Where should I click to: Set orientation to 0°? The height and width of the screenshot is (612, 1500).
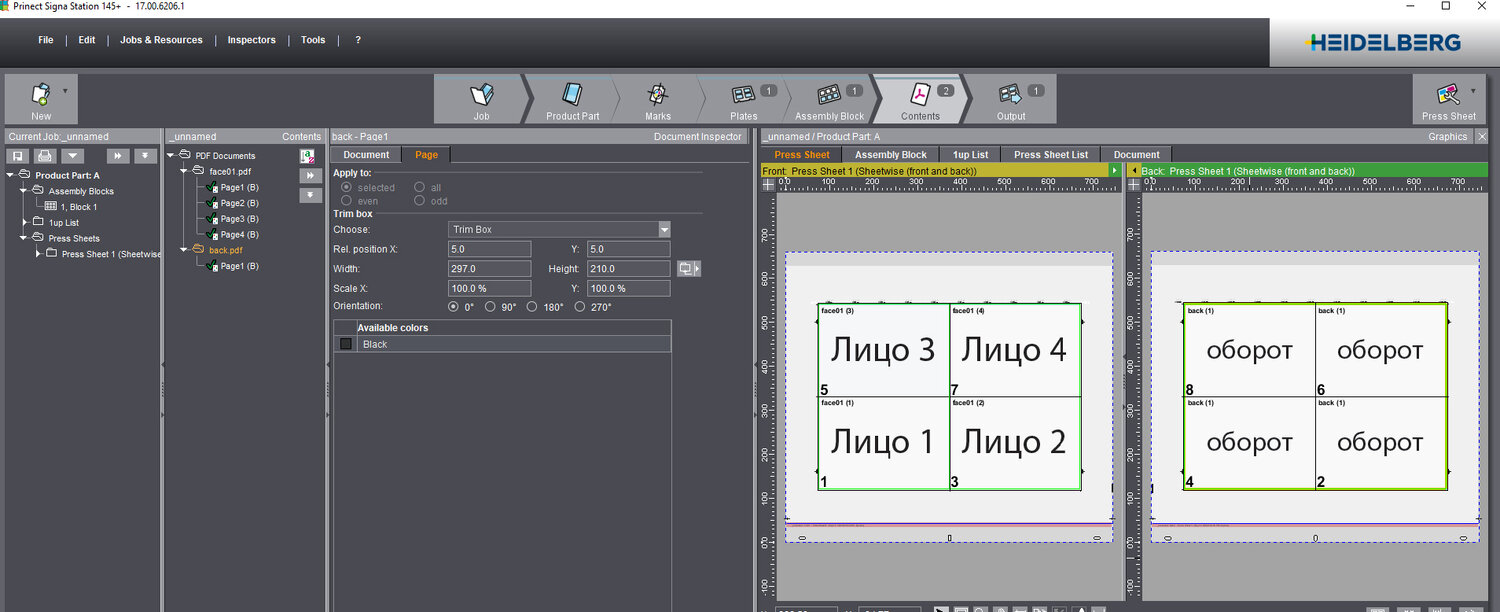click(x=454, y=307)
